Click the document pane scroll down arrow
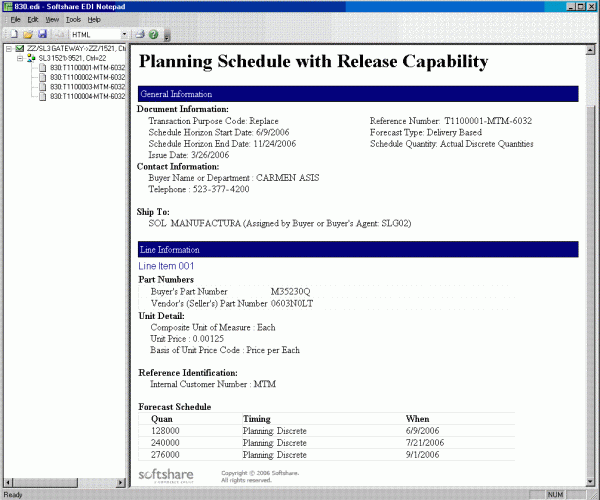The height and width of the screenshot is (500, 600). tap(590, 482)
